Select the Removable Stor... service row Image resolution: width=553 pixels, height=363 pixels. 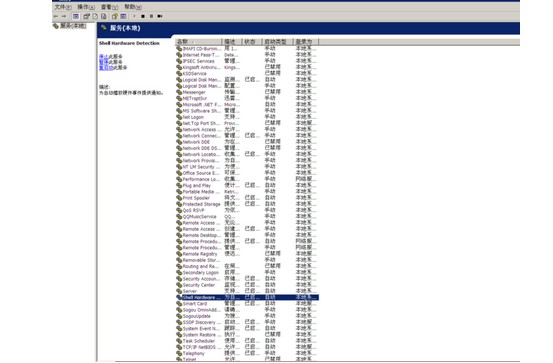(x=247, y=260)
